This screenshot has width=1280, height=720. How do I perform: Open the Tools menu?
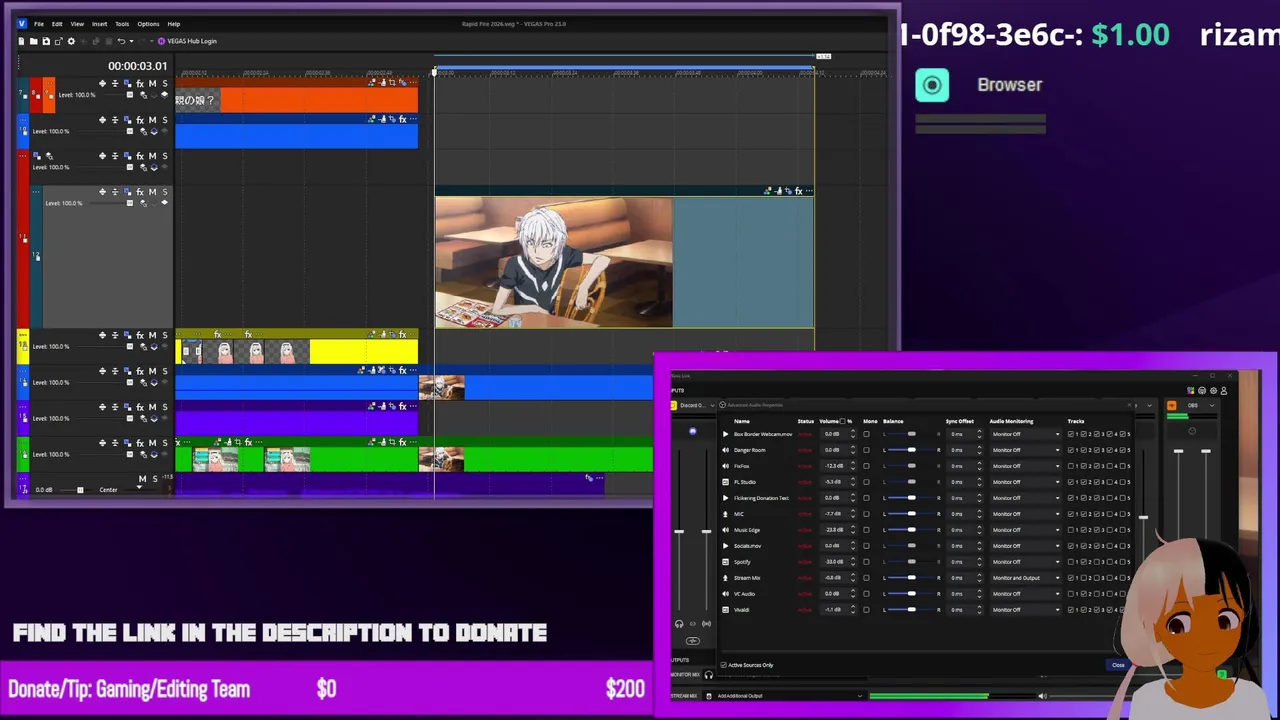[x=122, y=24]
